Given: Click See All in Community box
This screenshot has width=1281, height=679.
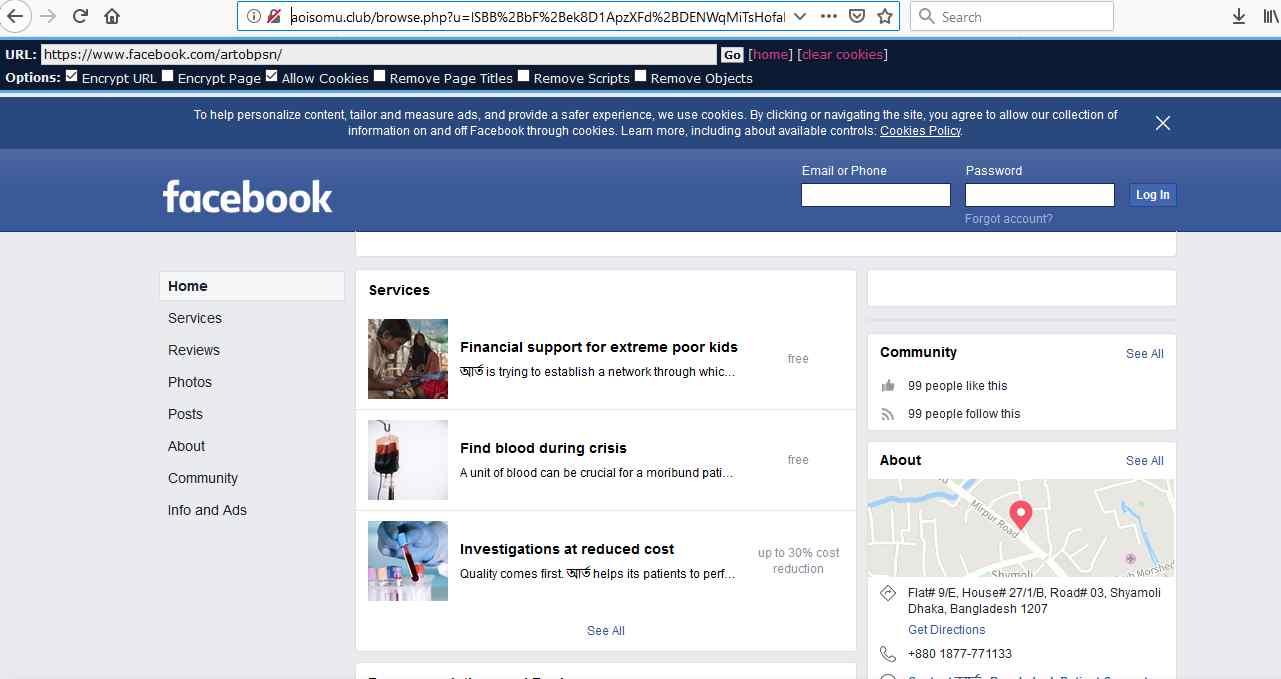Looking at the screenshot, I should coord(1145,354).
